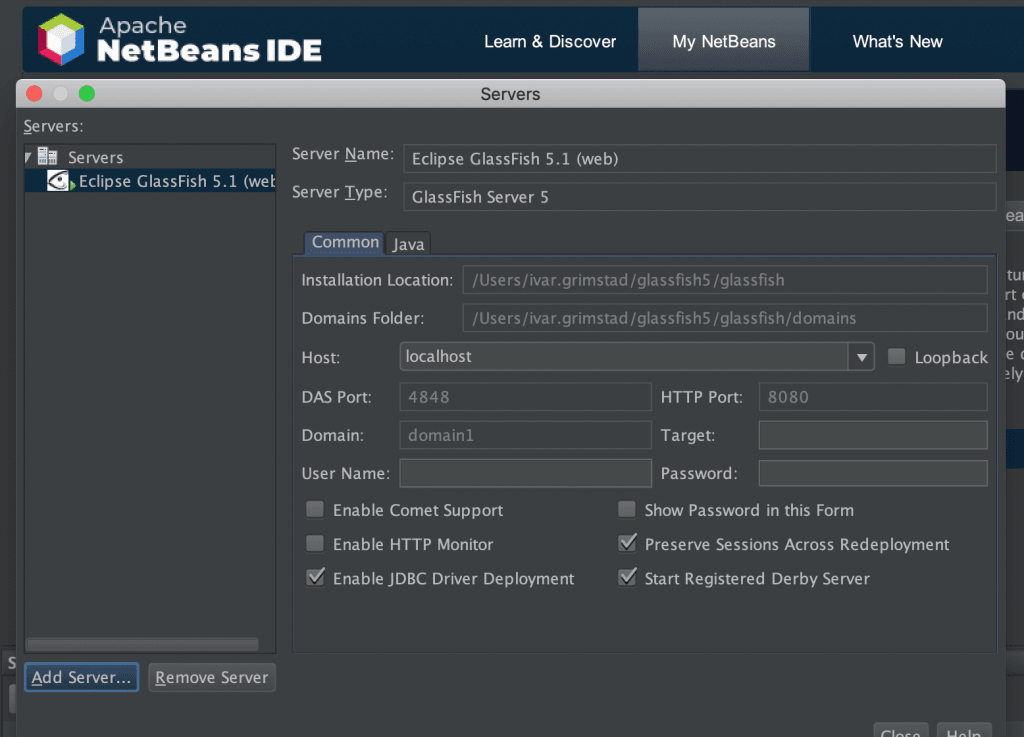Click the Servers node icon in tree
Image resolution: width=1024 pixels, height=737 pixels.
[x=47, y=157]
